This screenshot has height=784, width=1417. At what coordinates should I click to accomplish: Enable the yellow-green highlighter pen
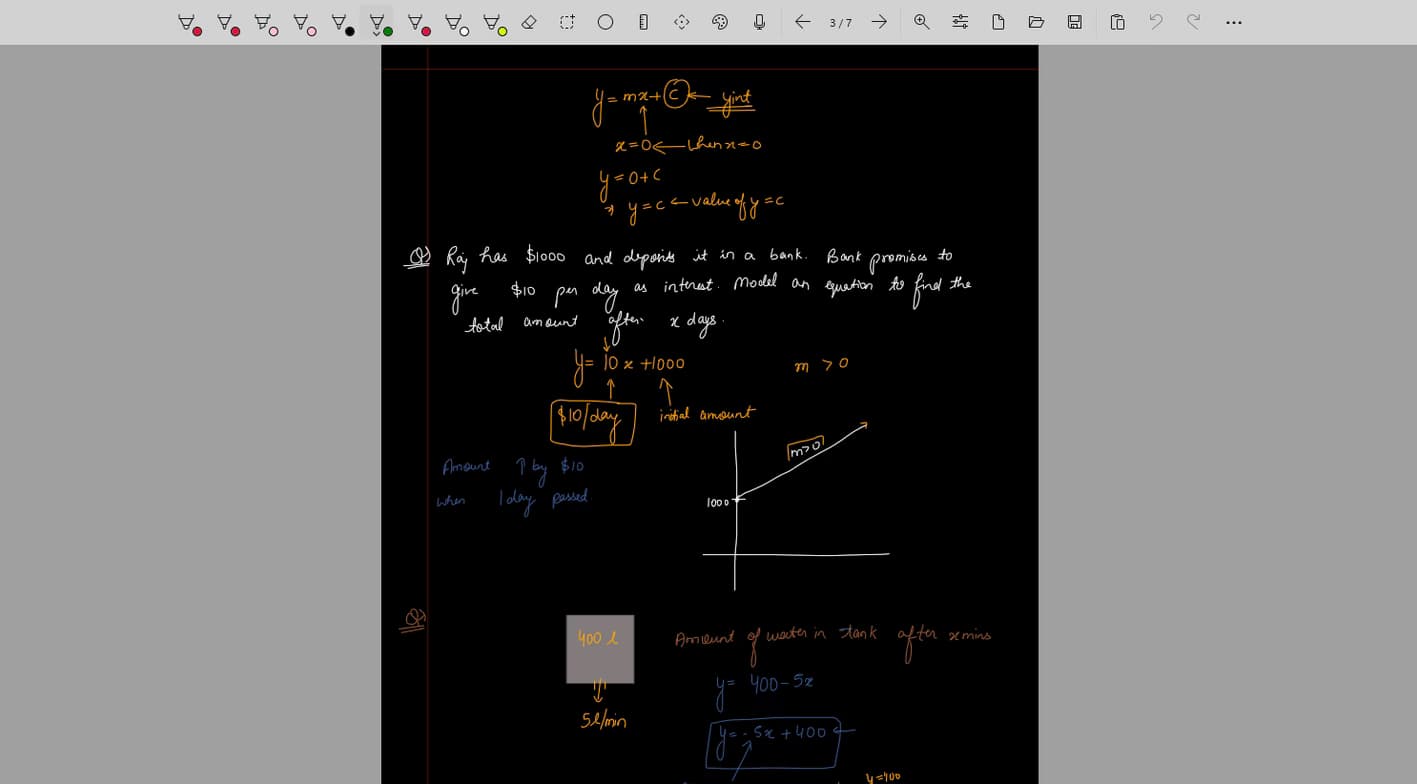(491, 21)
